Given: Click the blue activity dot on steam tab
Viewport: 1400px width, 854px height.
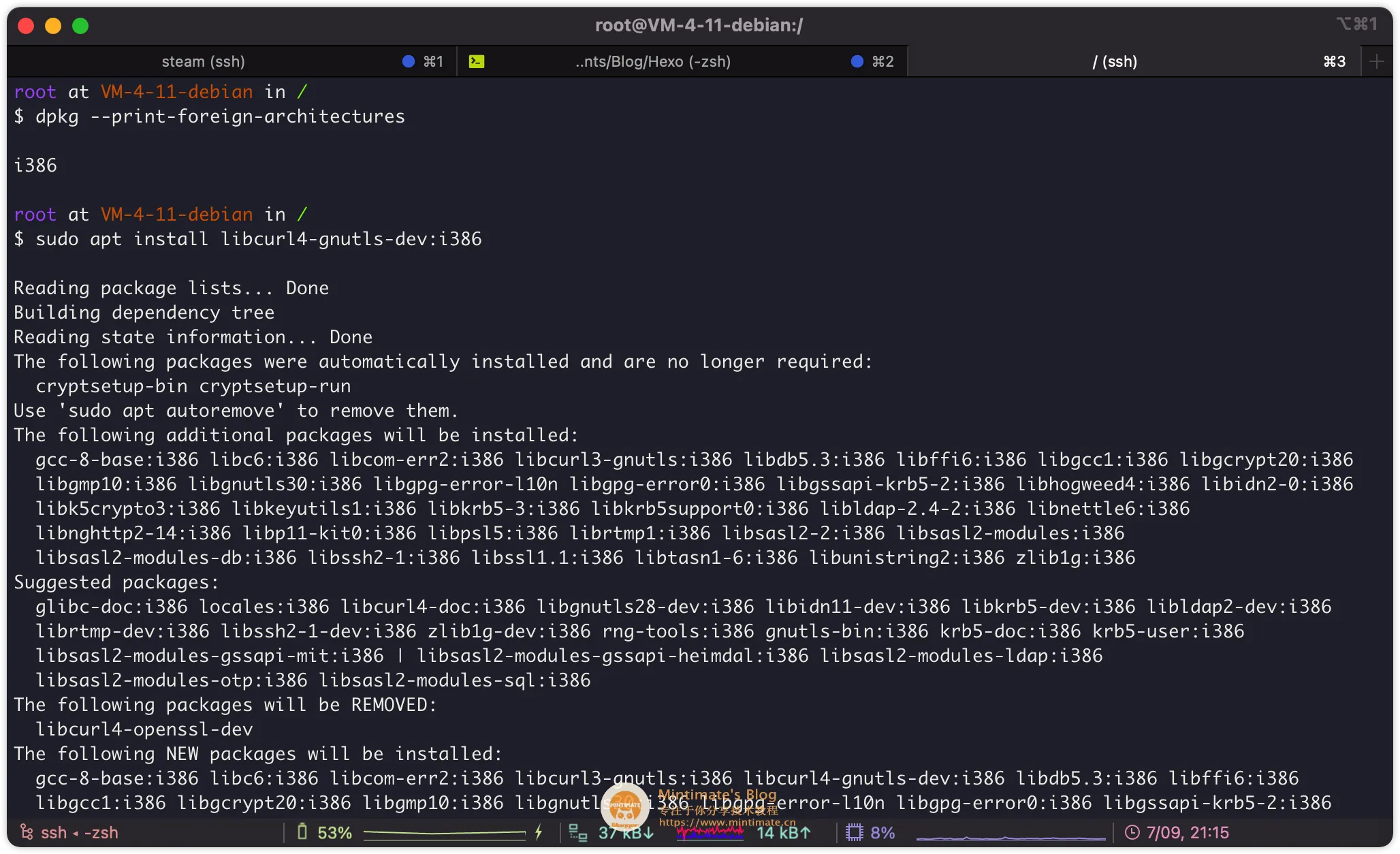Looking at the screenshot, I should coord(409,61).
